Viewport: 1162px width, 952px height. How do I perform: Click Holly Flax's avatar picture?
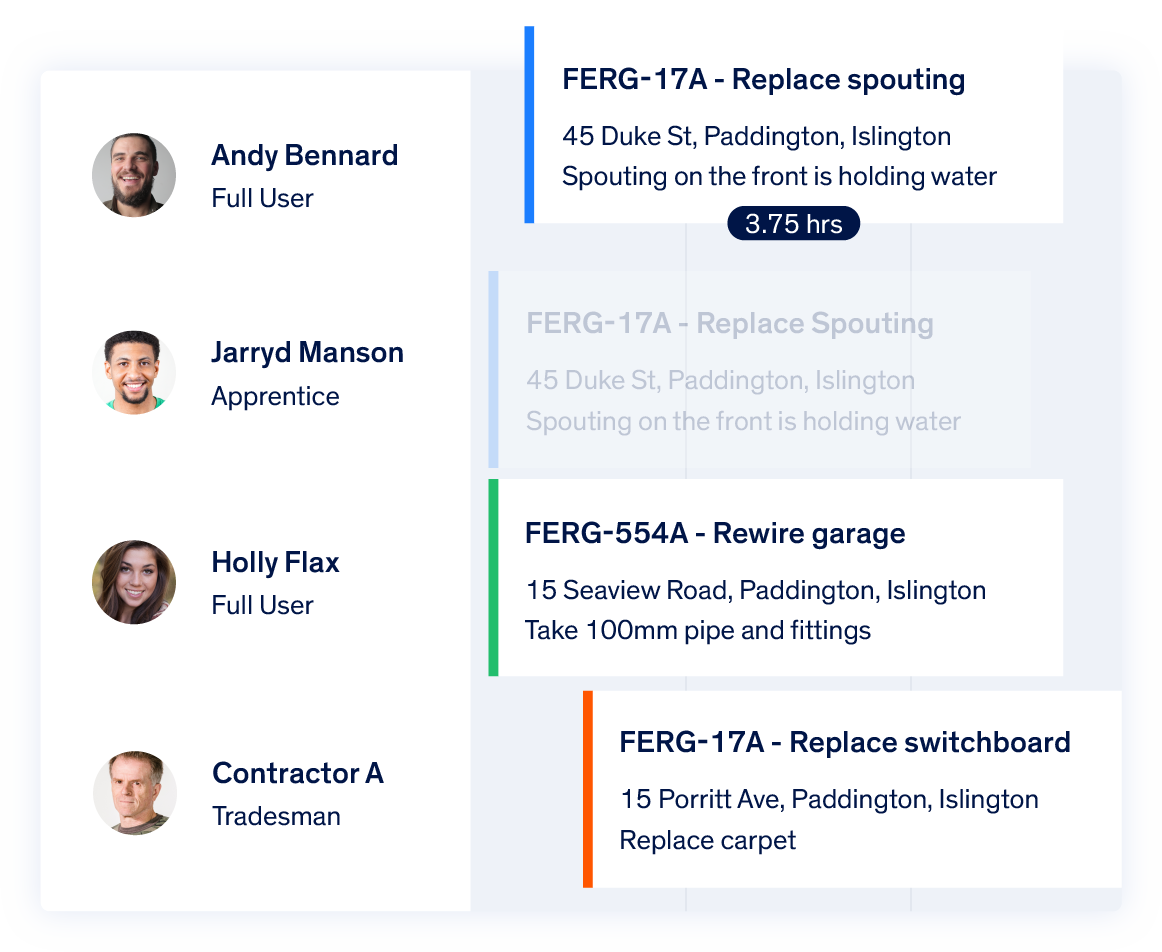click(x=134, y=582)
